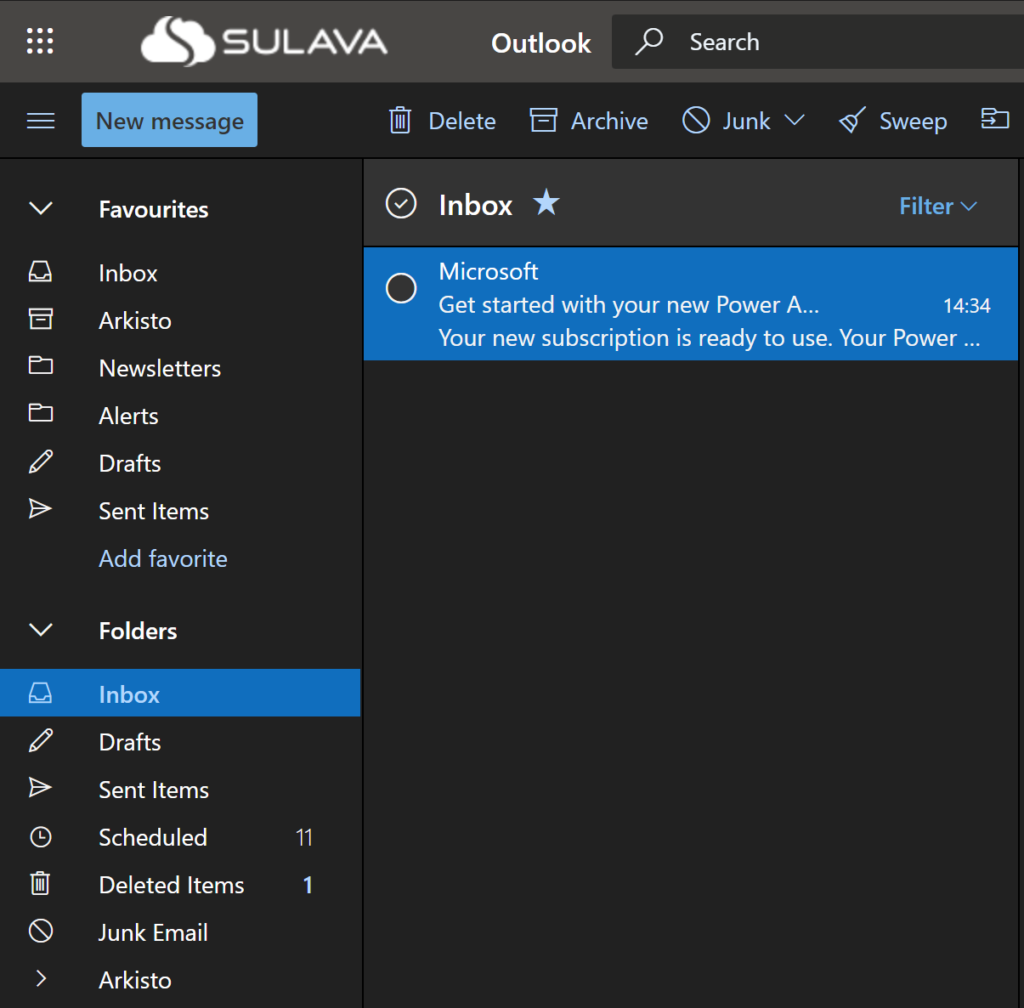
Task: Click the Junk Email blocked-circle icon
Action: tap(40, 931)
